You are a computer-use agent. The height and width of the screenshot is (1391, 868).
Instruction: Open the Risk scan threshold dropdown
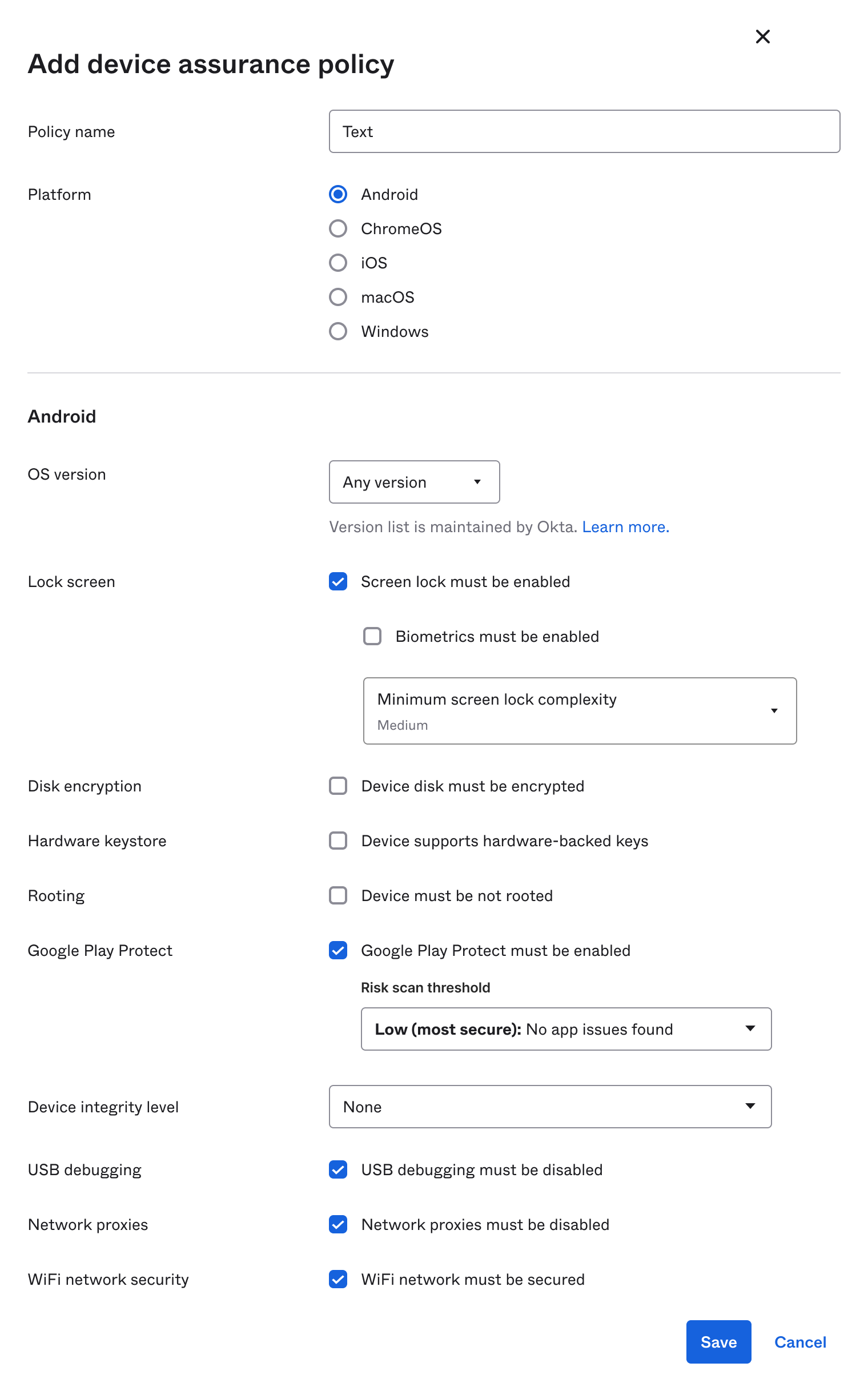tap(565, 1029)
